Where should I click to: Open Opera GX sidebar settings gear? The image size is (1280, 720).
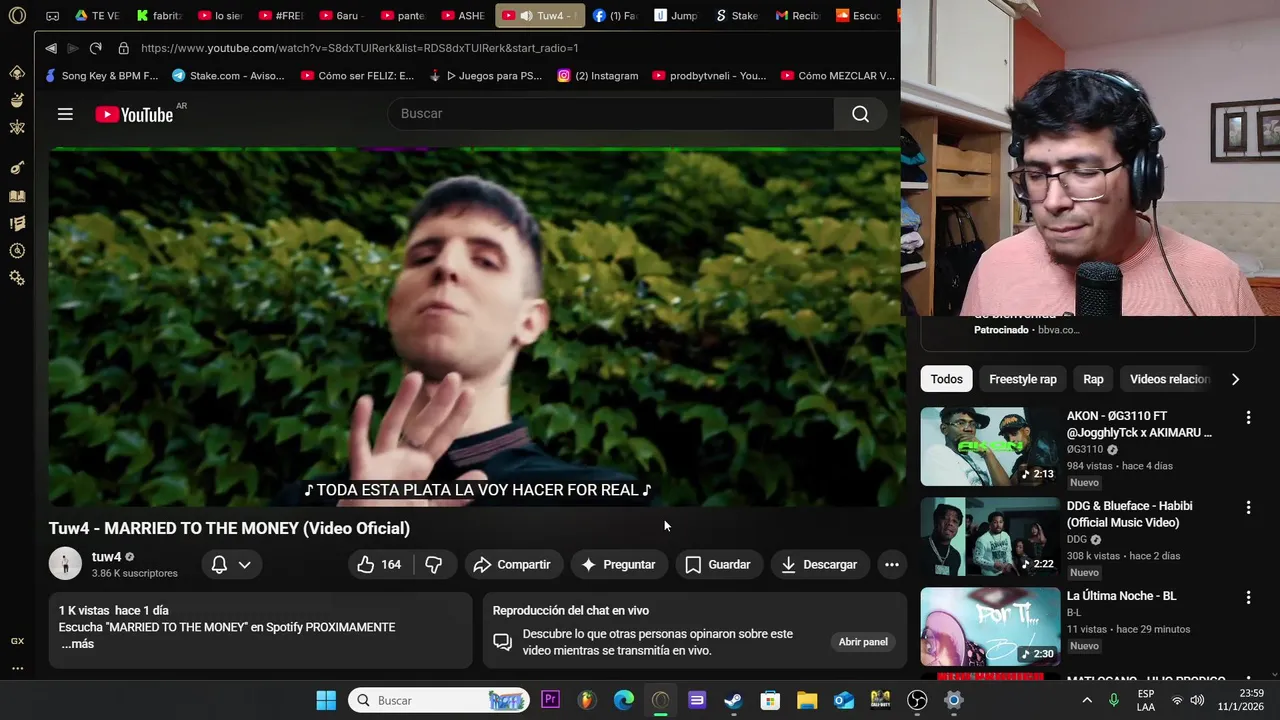(17, 278)
